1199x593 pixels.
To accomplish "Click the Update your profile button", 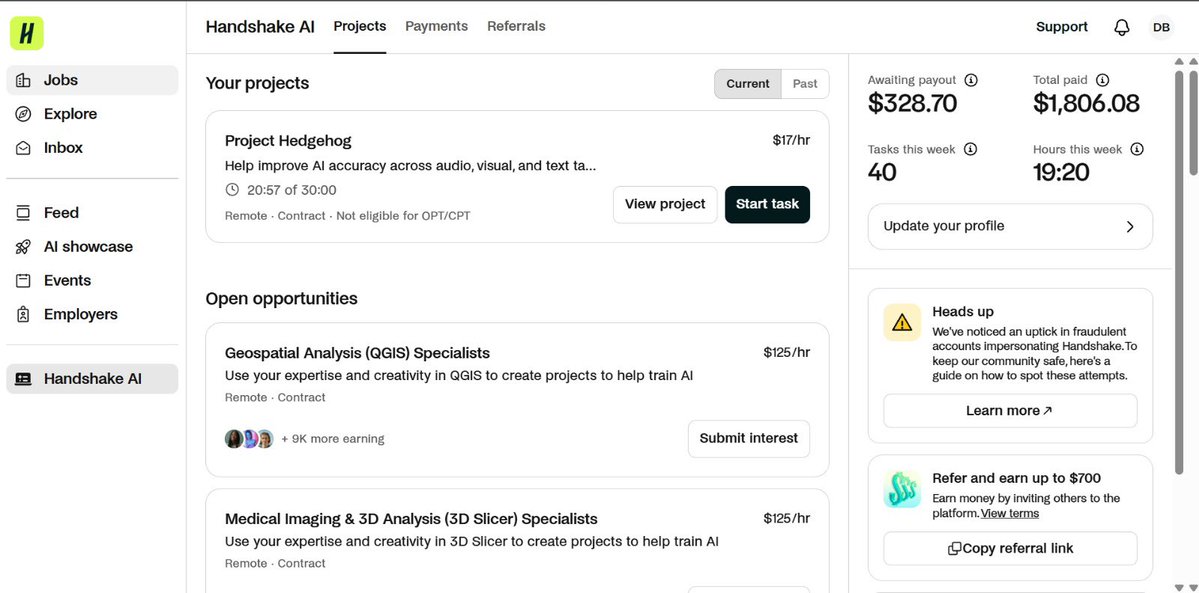I will coord(1010,226).
